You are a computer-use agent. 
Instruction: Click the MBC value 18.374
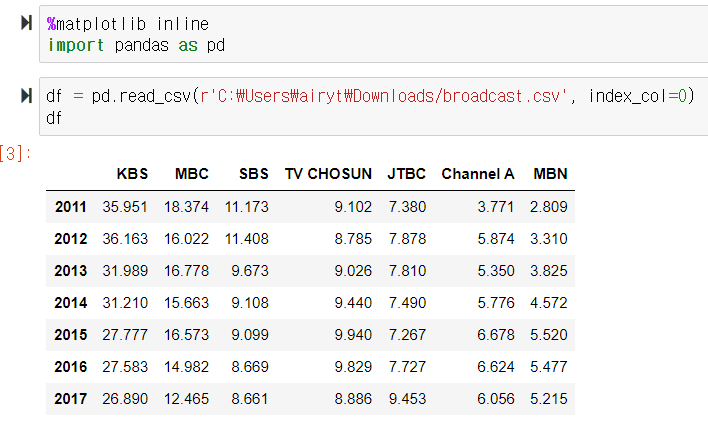coord(186,207)
